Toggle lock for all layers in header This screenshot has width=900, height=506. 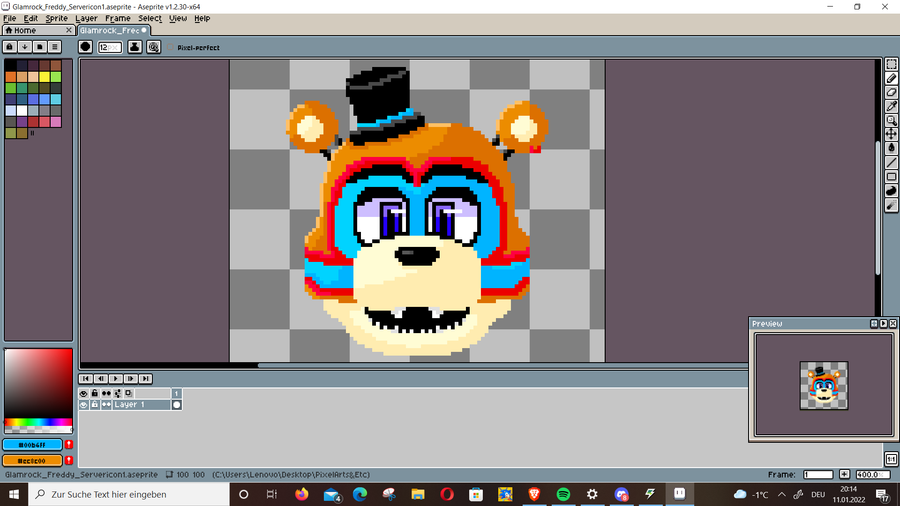[95, 394]
